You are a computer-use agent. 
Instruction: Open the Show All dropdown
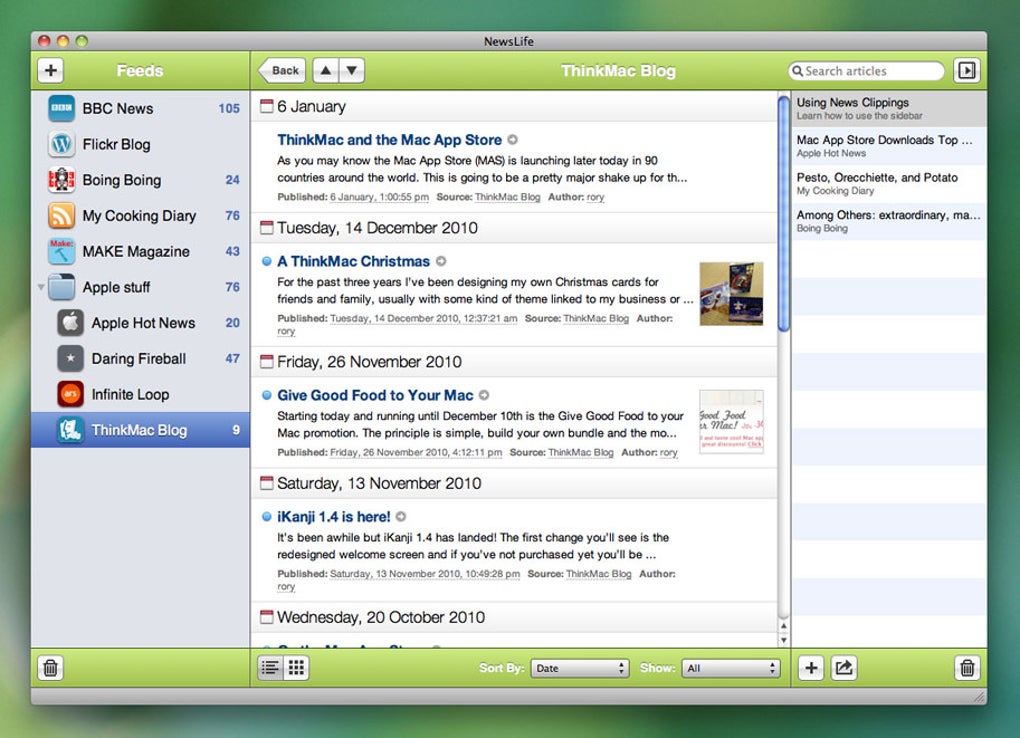click(x=731, y=668)
